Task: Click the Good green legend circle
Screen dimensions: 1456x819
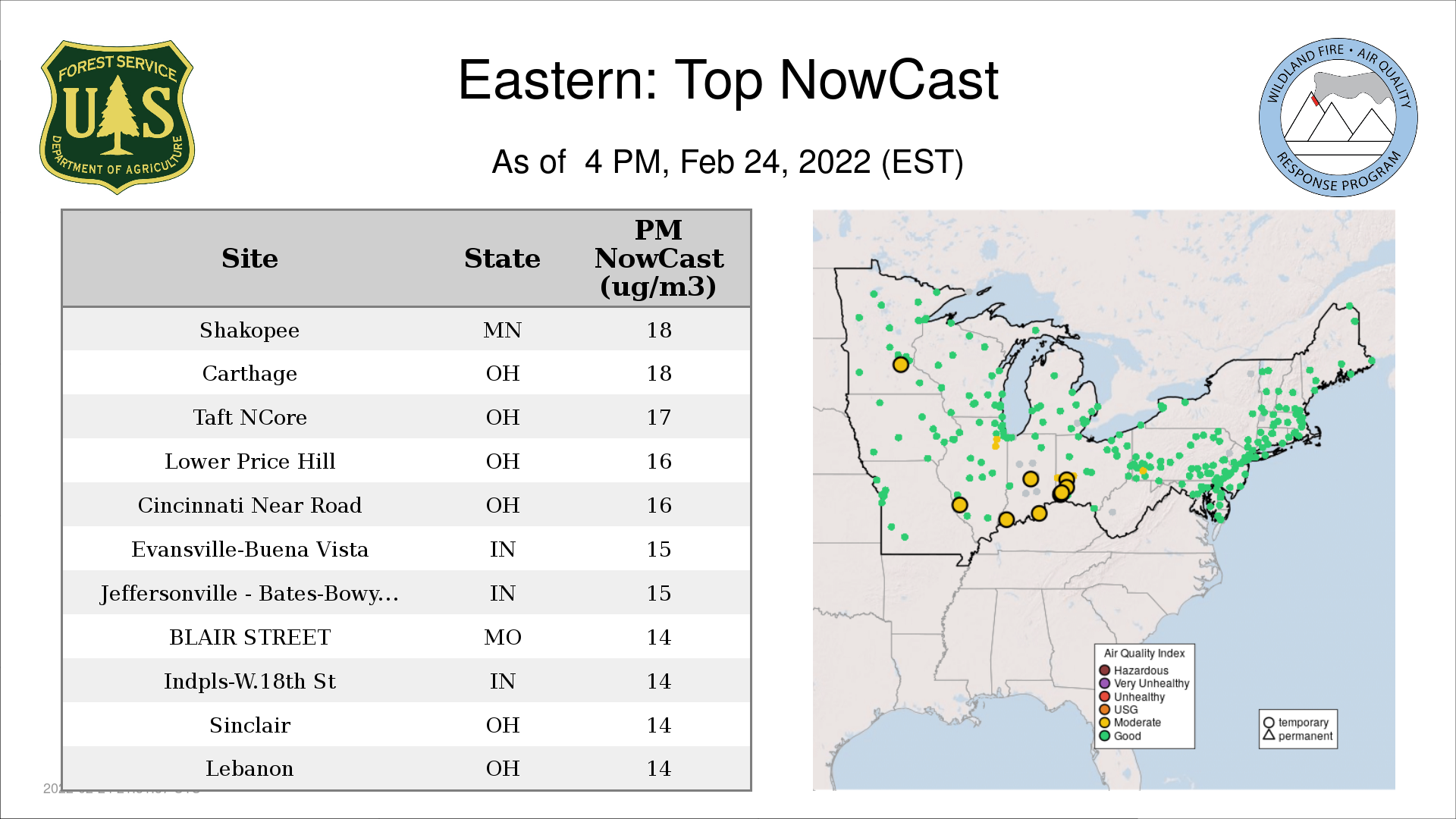Action: click(x=1105, y=736)
